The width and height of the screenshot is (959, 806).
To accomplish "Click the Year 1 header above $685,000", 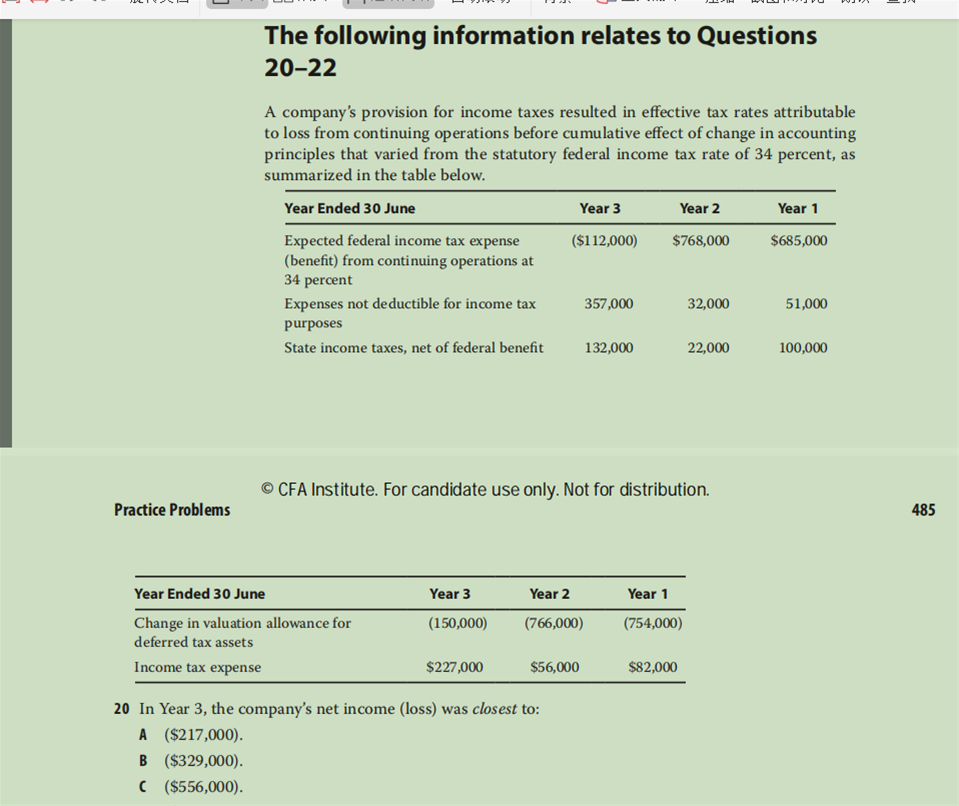I will click(x=798, y=209).
